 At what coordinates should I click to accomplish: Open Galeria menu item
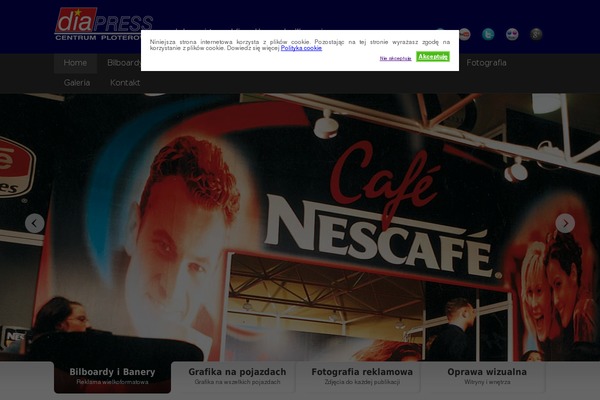tap(77, 83)
